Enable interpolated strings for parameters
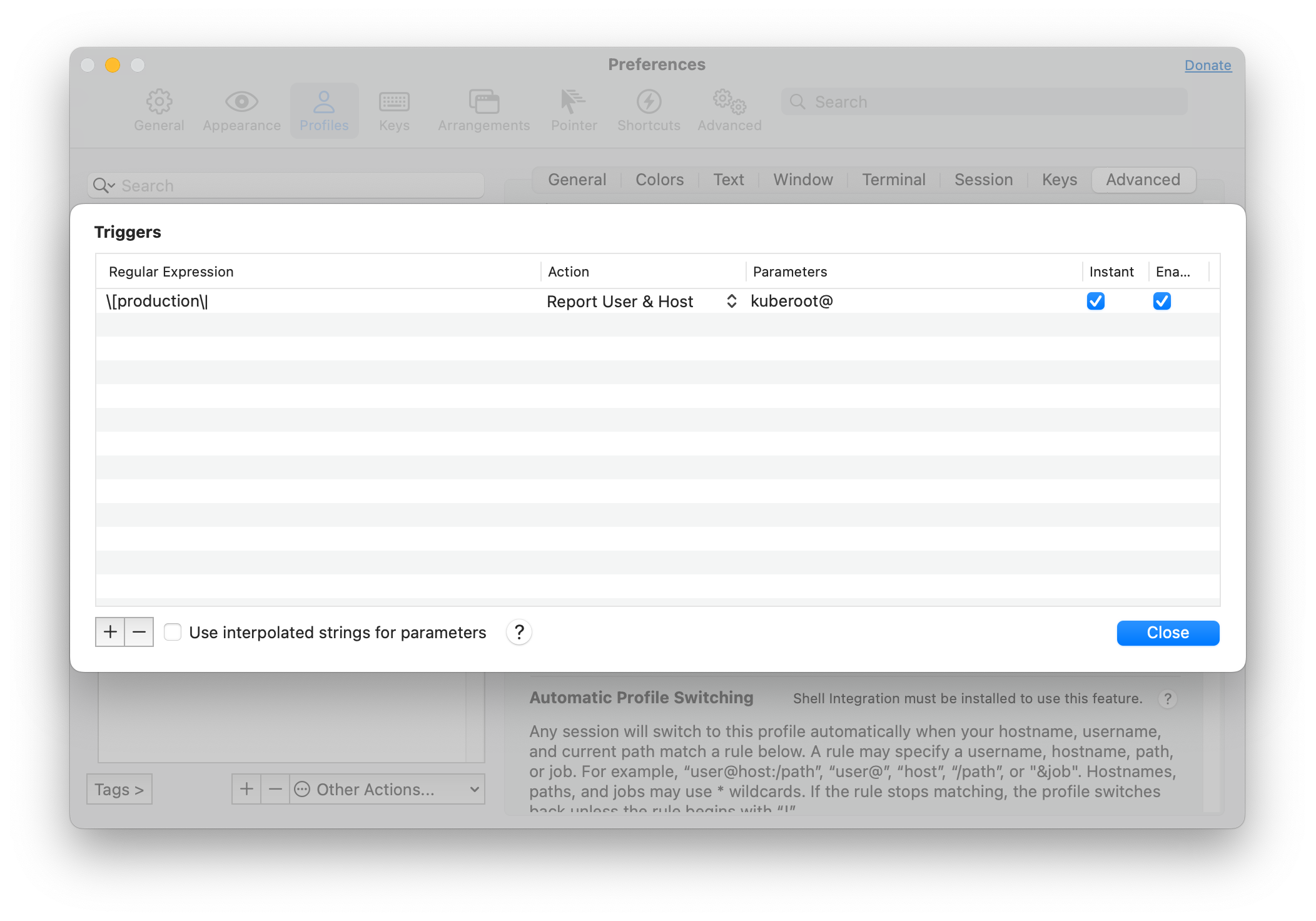The width and height of the screenshot is (1316, 921). pos(173,632)
